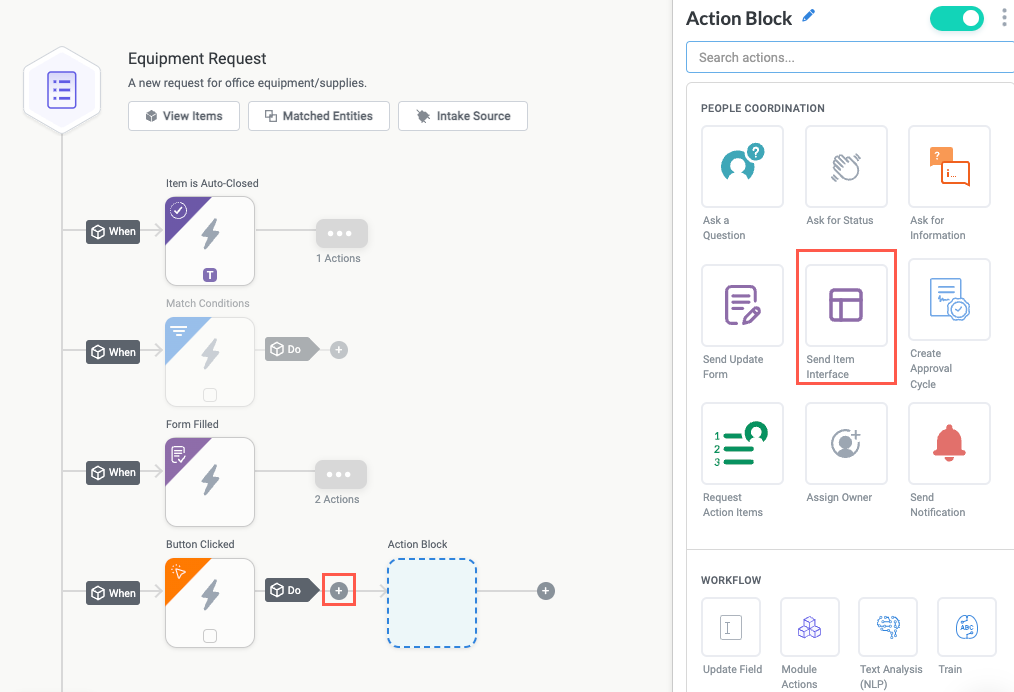Open the three-dot overflow menu
This screenshot has height=692, width=1014.
pos(1004,18)
